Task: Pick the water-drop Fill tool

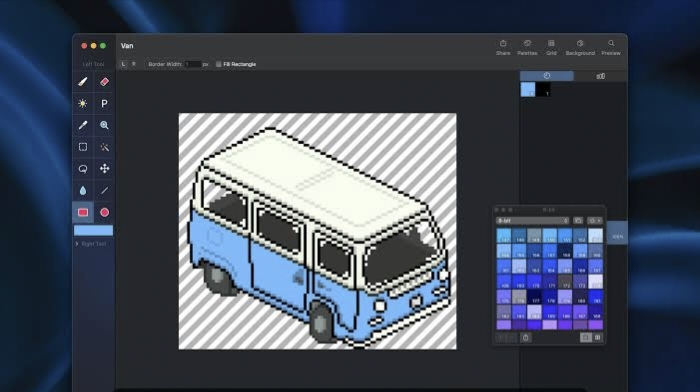Action: (x=83, y=191)
